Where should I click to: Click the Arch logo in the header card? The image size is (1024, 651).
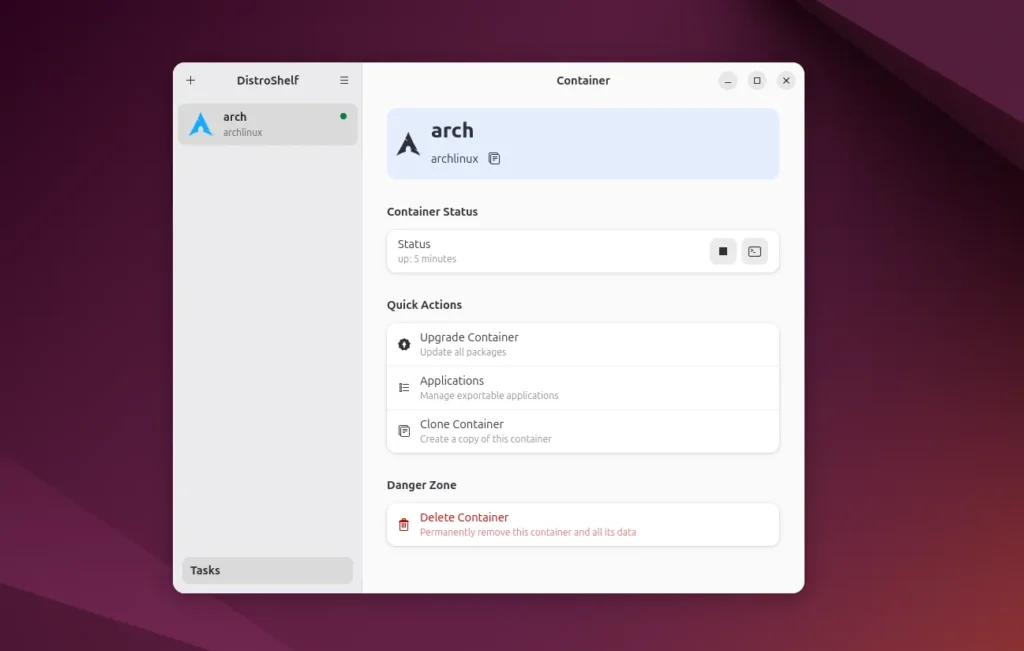(x=408, y=144)
